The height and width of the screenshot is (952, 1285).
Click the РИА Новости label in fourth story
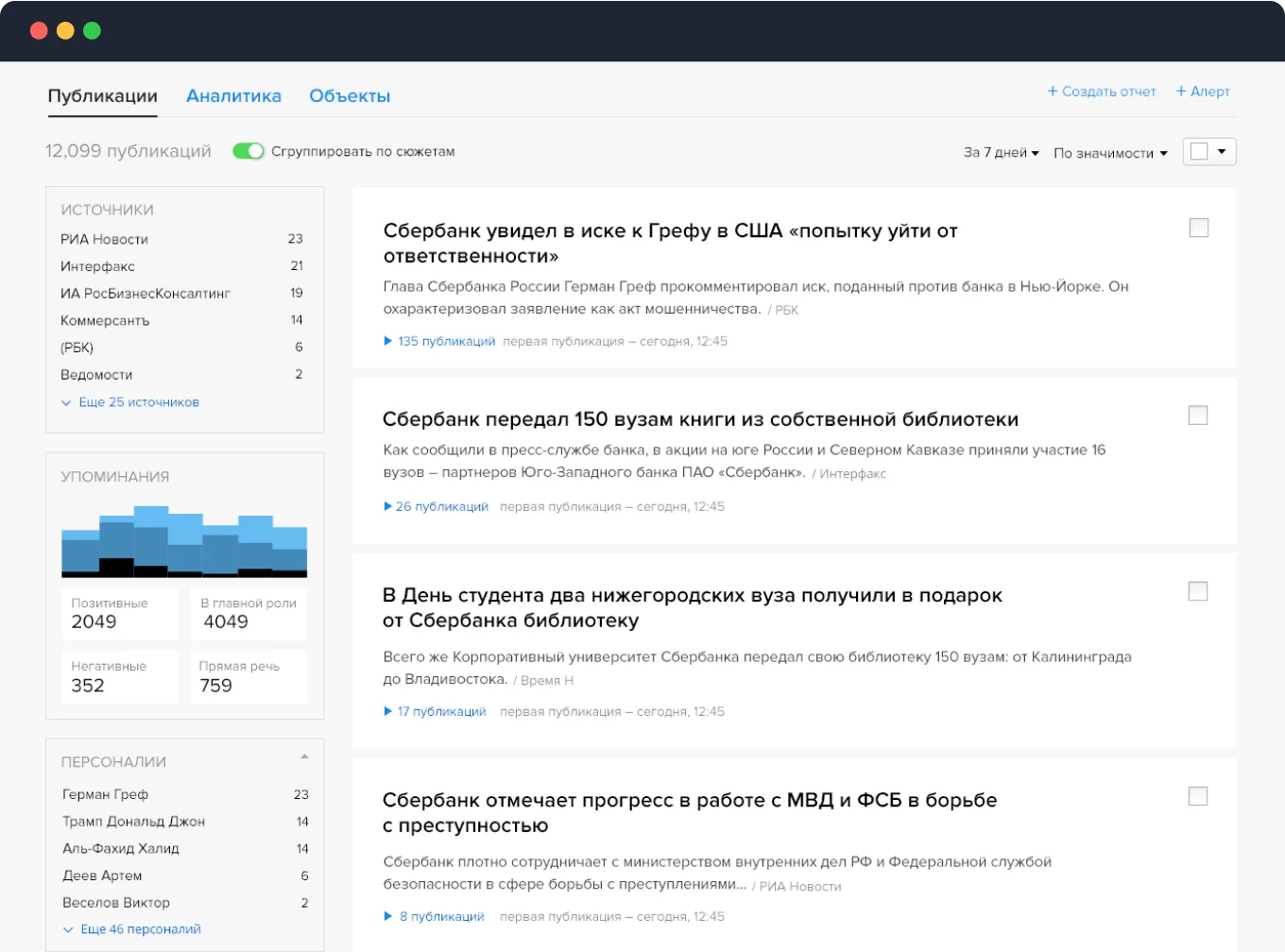800,886
